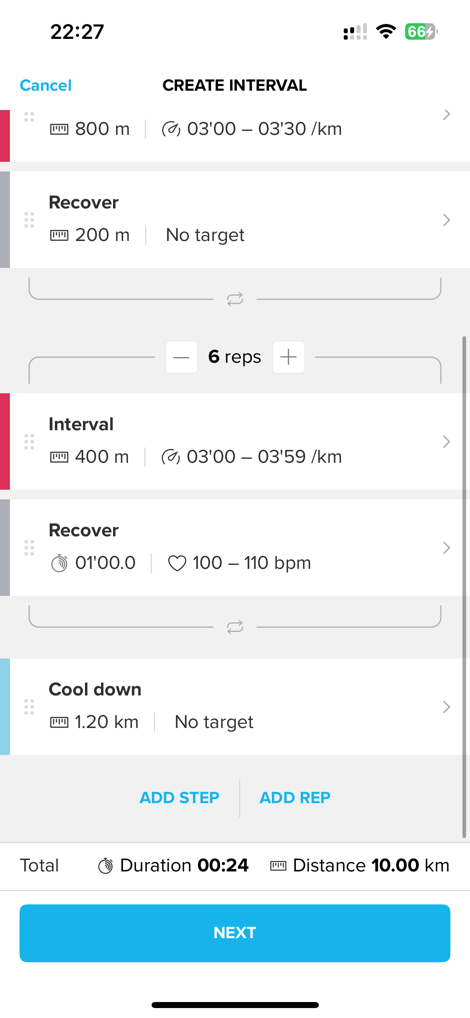
Task: Open the 400 m Interval step chevron
Action: 447,441
